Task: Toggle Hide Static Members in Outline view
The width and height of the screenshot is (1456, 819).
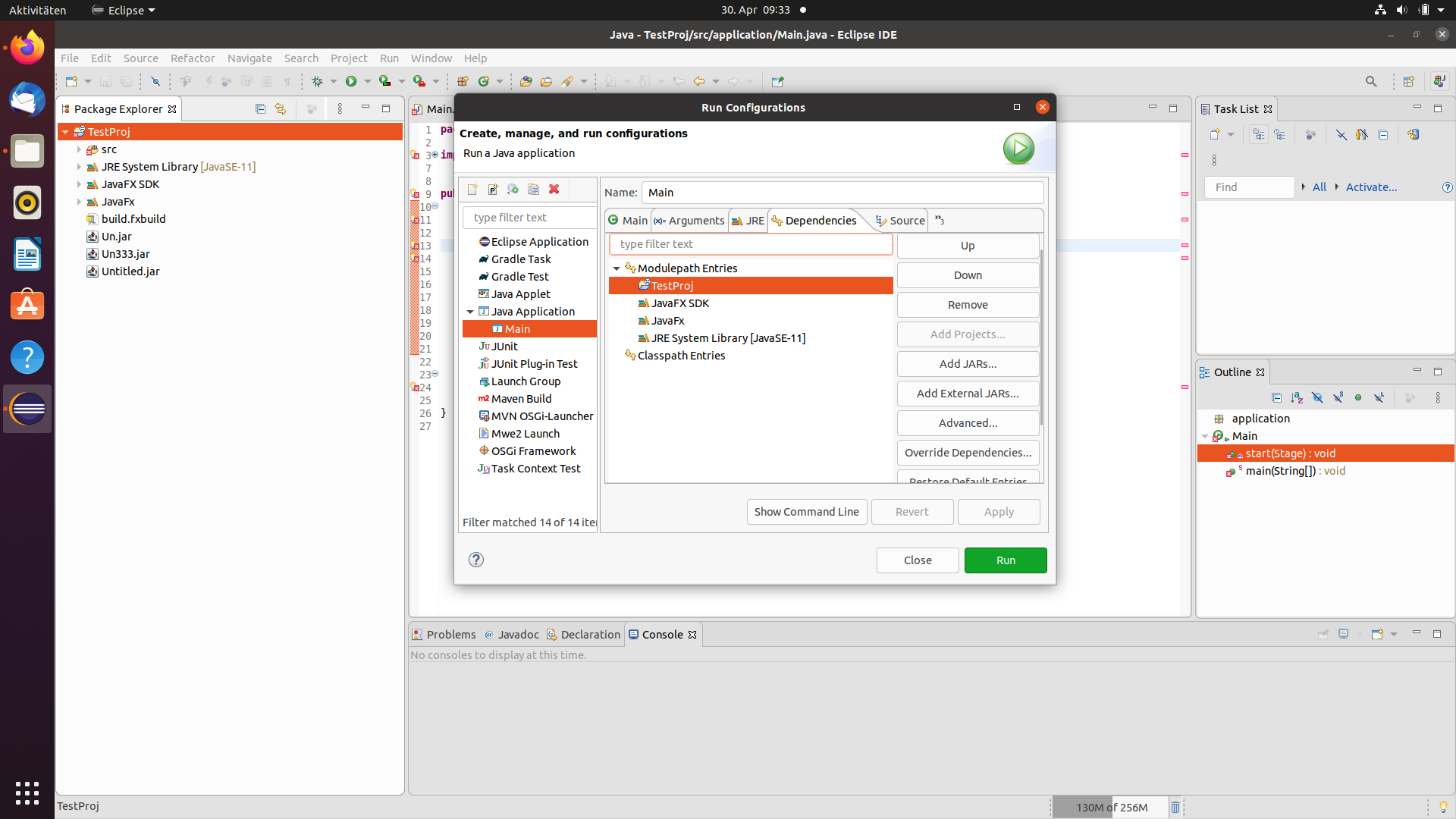Action: click(1338, 398)
